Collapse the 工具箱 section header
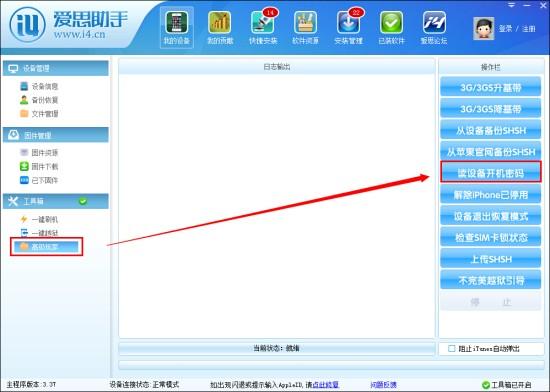The image size is (550, 392). coord(56,201)
